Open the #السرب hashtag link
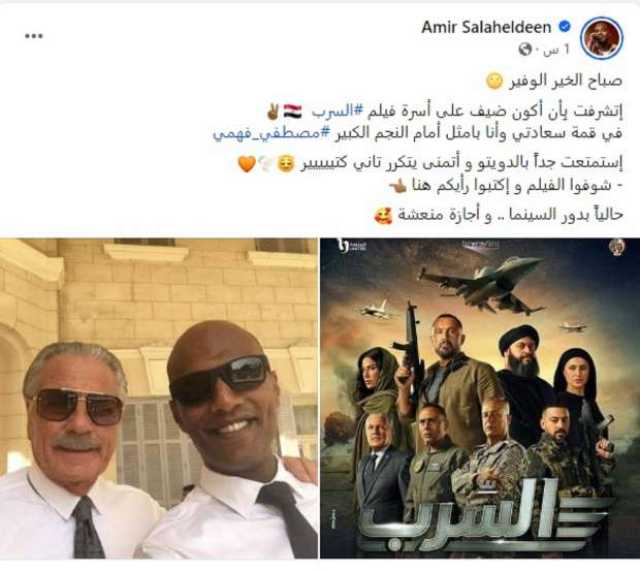This screenshot has height=572, width=640. click(x=338, y=112)
